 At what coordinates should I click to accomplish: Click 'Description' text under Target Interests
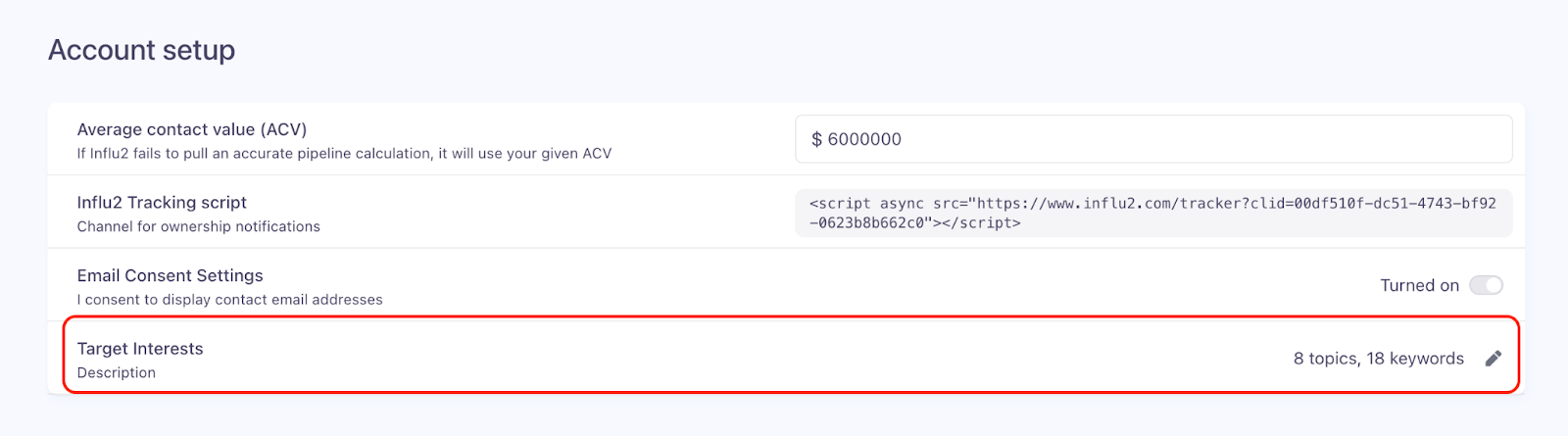[x=117, y=372]
